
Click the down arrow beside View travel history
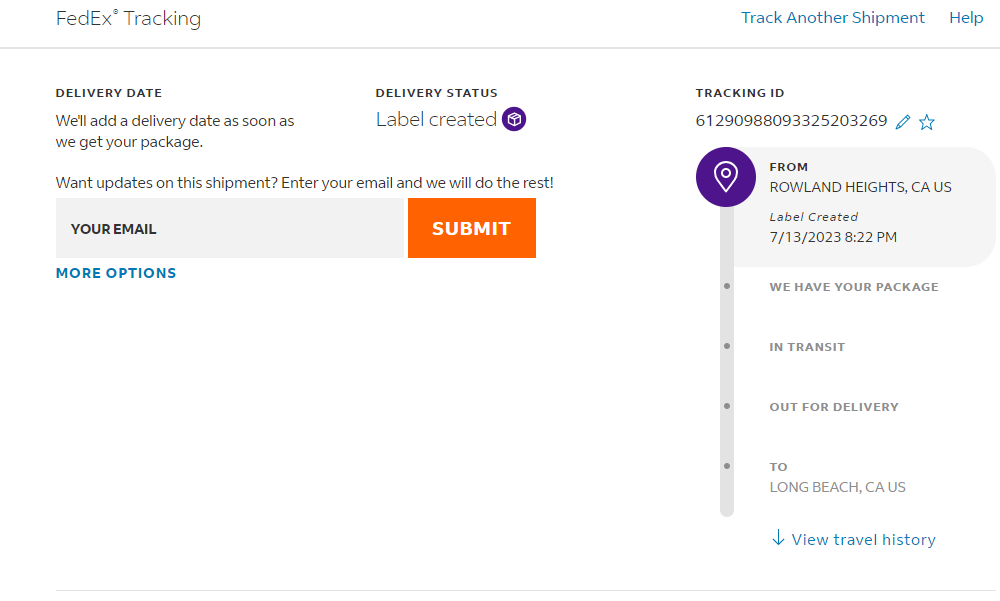click(x=778, y=538)
